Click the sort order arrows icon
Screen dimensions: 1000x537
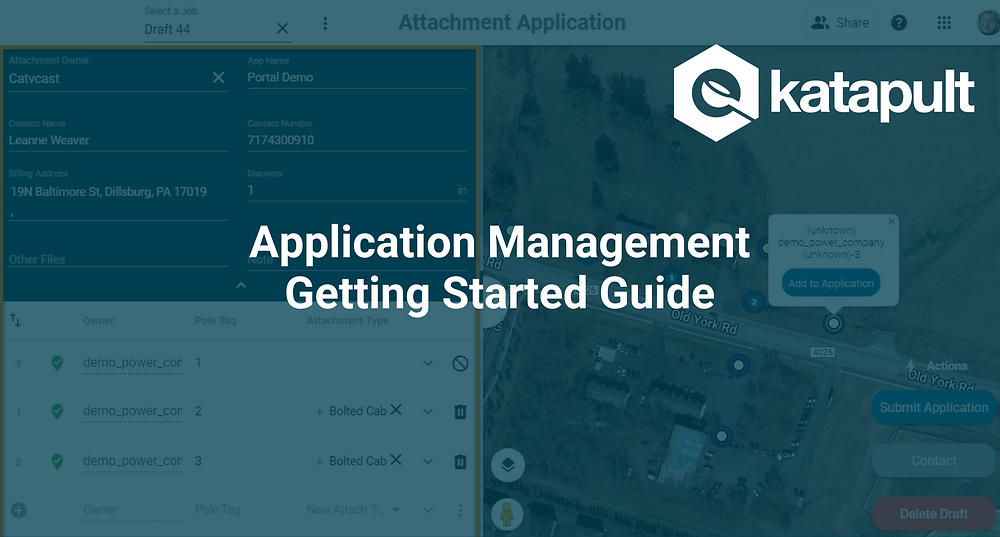click(x=16, y=320)
